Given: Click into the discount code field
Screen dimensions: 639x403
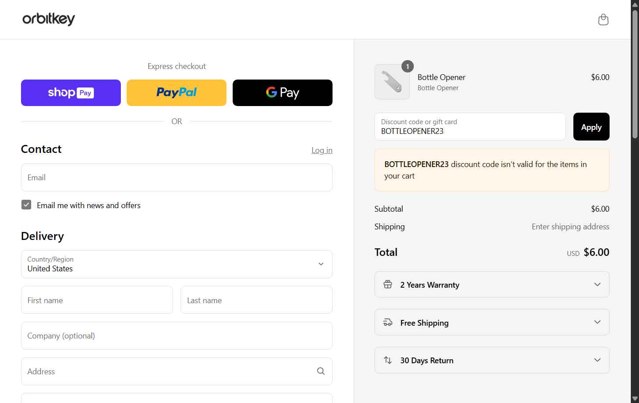Looking at the screenshot, I should tap(469, 127).
